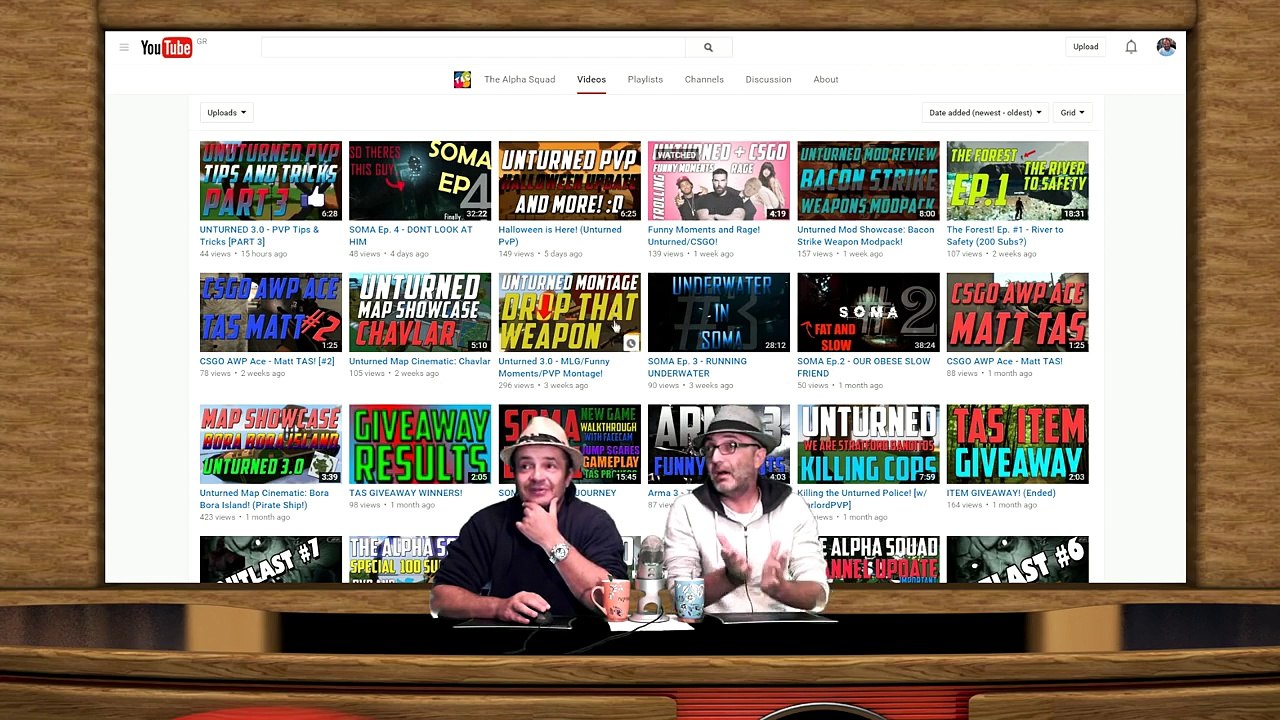This screenshot has height=720, width=1280.
Task: Add Drop That Weapon video to Watch Later
Action: [x=631, y=343]
